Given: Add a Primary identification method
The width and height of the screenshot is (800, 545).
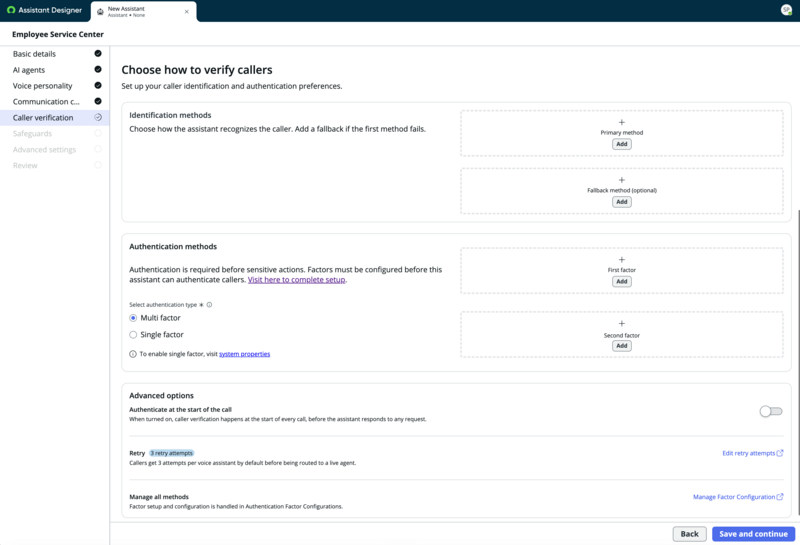Looking at the screenshot, I should [x=621, y=144].
